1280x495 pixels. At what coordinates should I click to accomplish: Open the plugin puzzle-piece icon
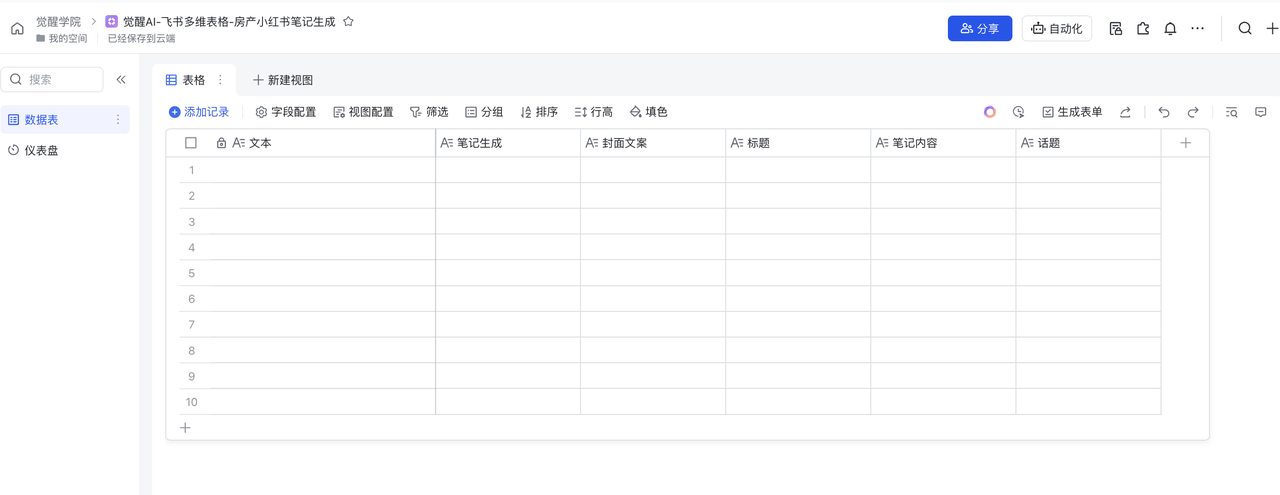(x=1143, y=29)
